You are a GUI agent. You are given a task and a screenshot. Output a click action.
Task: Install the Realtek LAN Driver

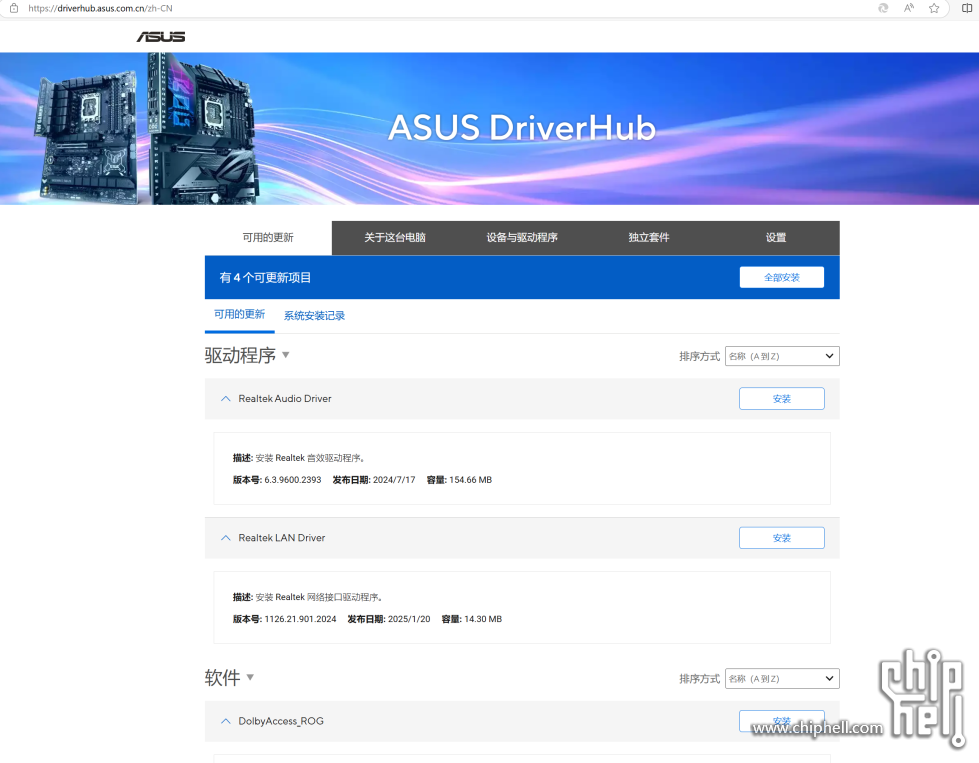[x=782, y=538]
